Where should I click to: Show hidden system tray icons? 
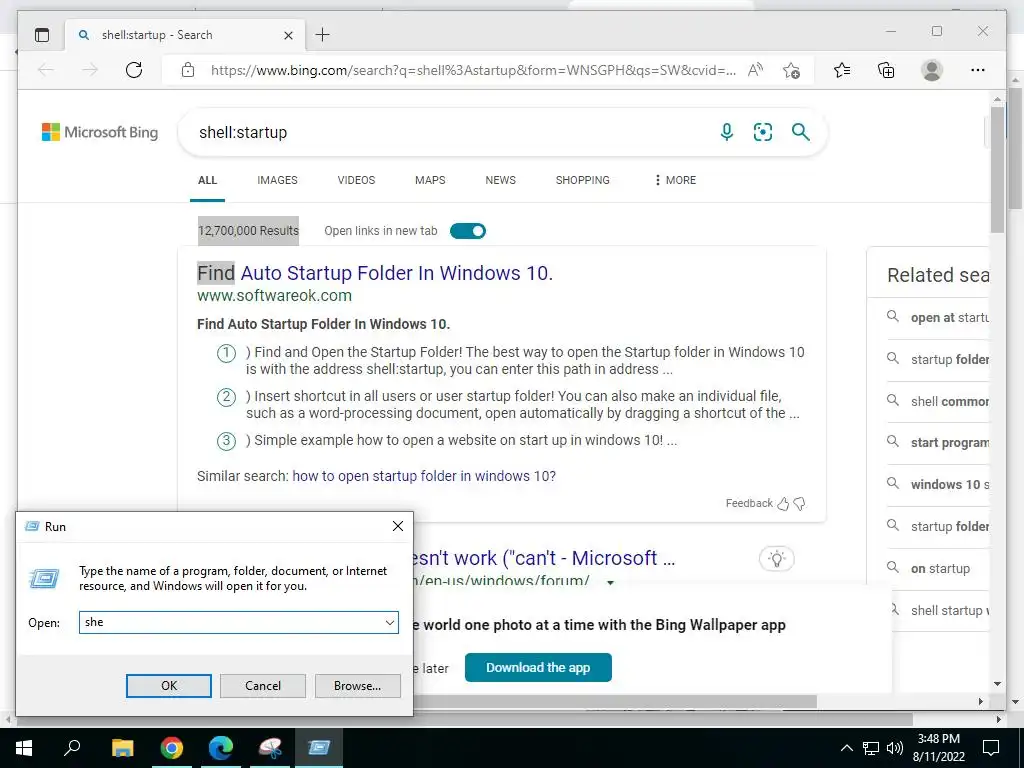point(846,748)
